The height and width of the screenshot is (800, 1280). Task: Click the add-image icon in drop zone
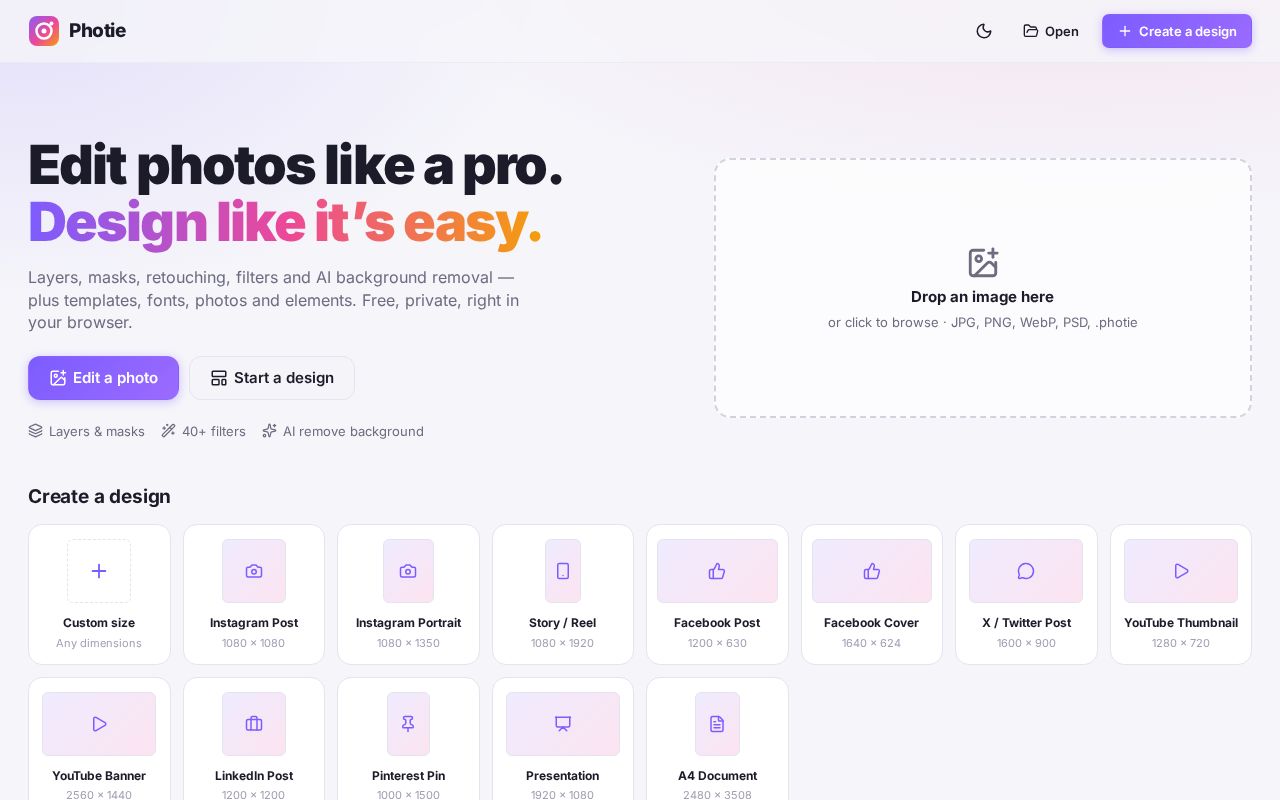(x=983, y=263)
